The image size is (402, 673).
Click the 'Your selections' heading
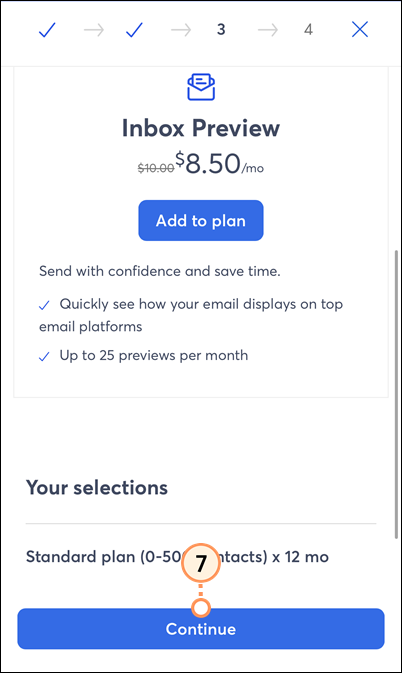click(97, 488)
